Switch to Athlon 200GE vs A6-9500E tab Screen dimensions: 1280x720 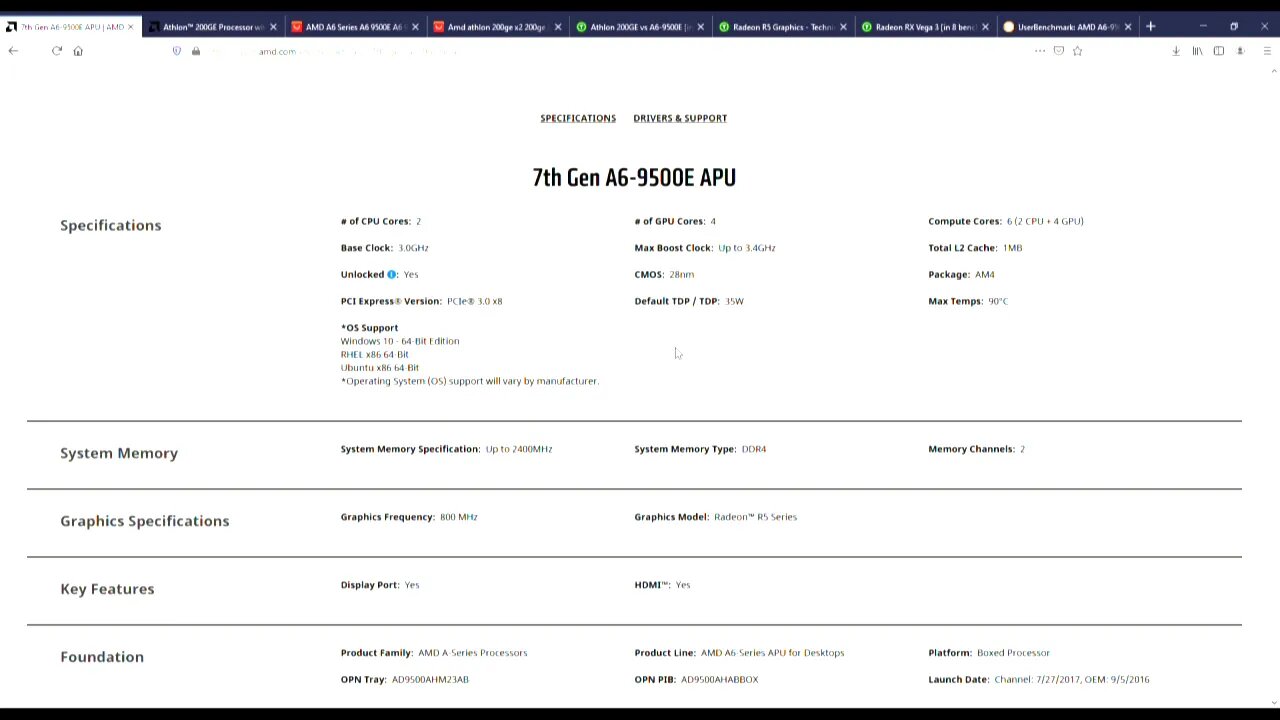tap(640, 27)
